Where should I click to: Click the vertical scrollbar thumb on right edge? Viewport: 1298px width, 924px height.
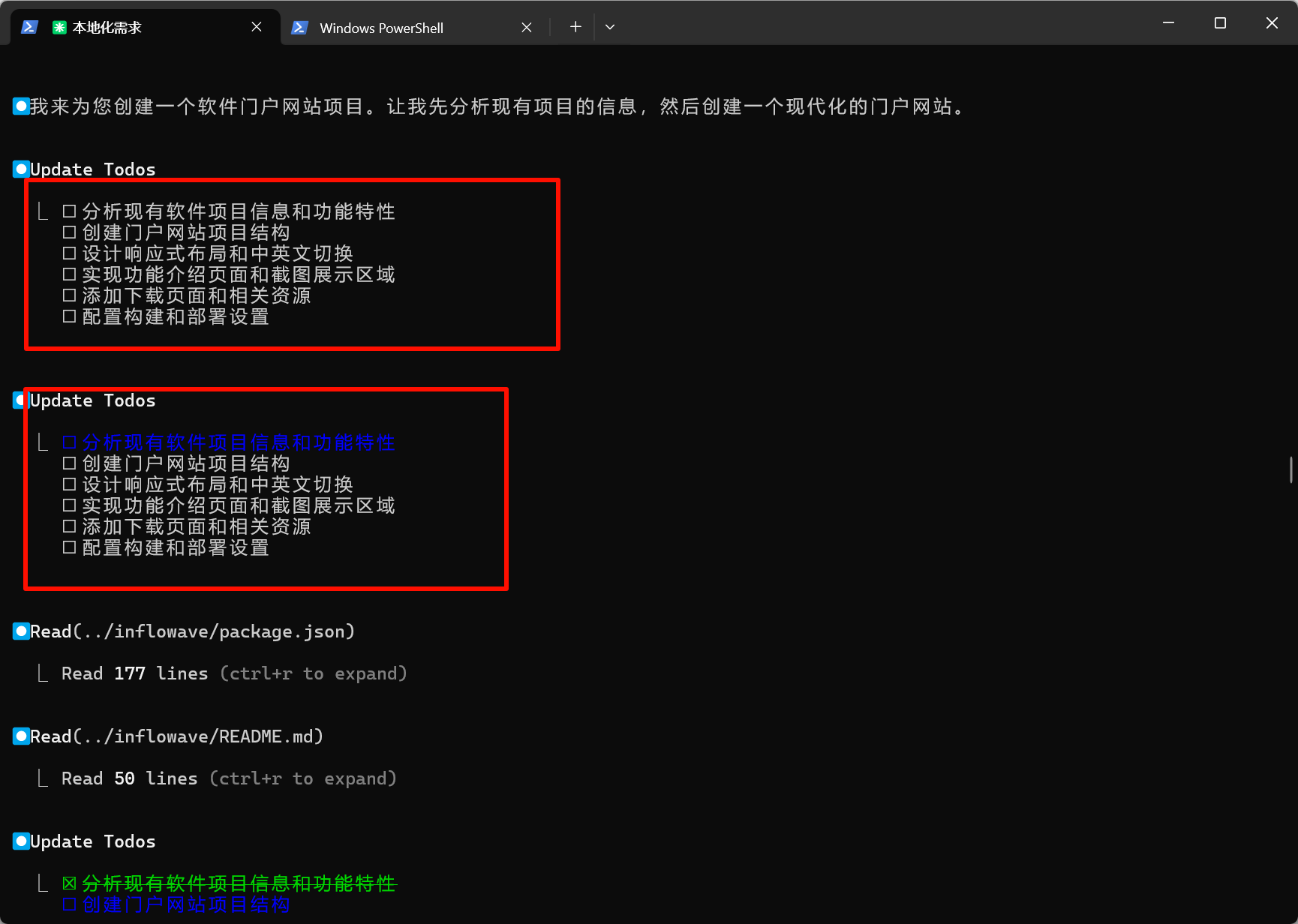click(x=1290, y=470)
